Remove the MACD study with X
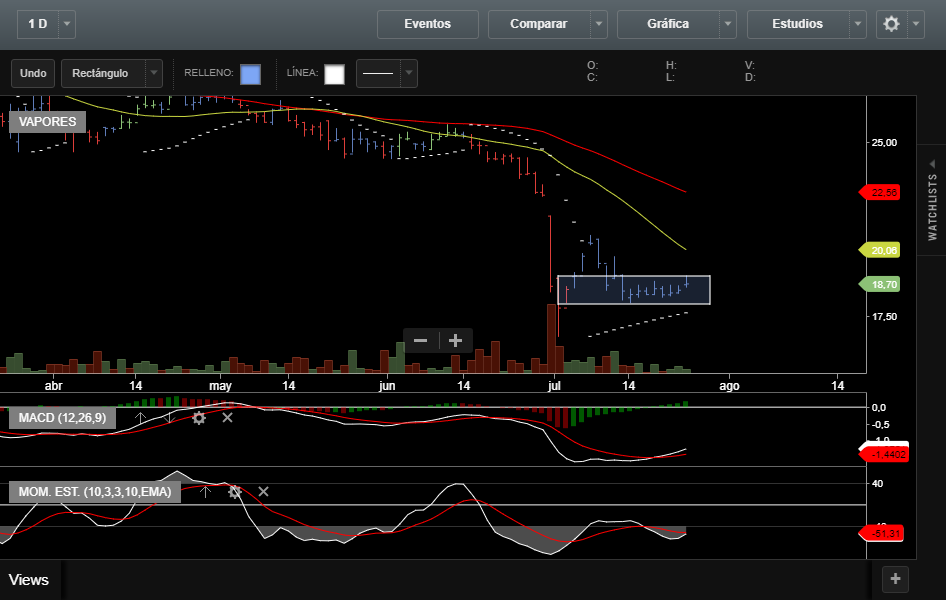The image size is (946, 600). (x=227, y=417)
